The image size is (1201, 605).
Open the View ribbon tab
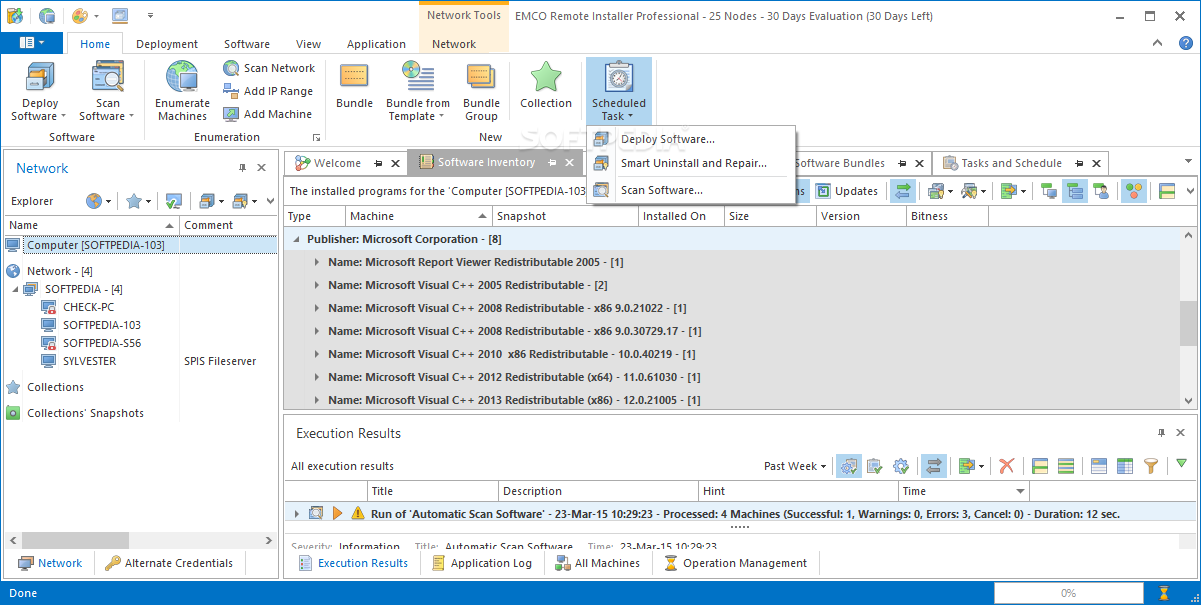tap(309, 44)
